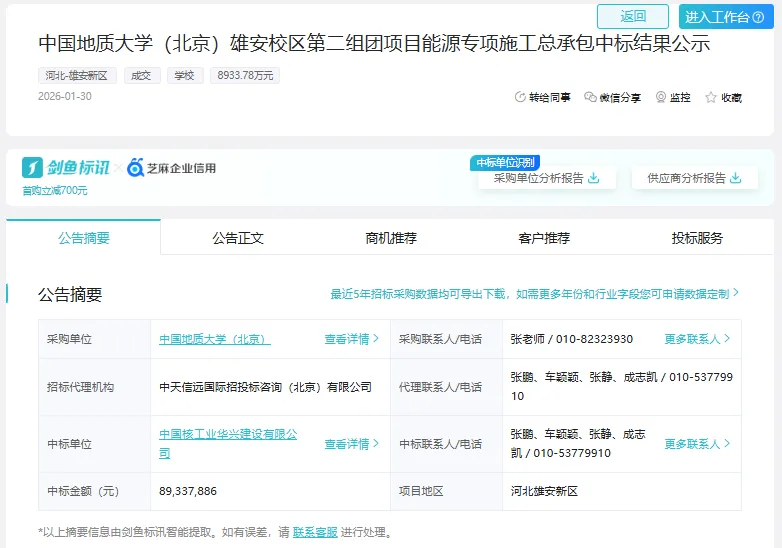The image size is (782, 548).
Task: Expand 查看详情 for 中标单位 row
Action: coord(352,444)
